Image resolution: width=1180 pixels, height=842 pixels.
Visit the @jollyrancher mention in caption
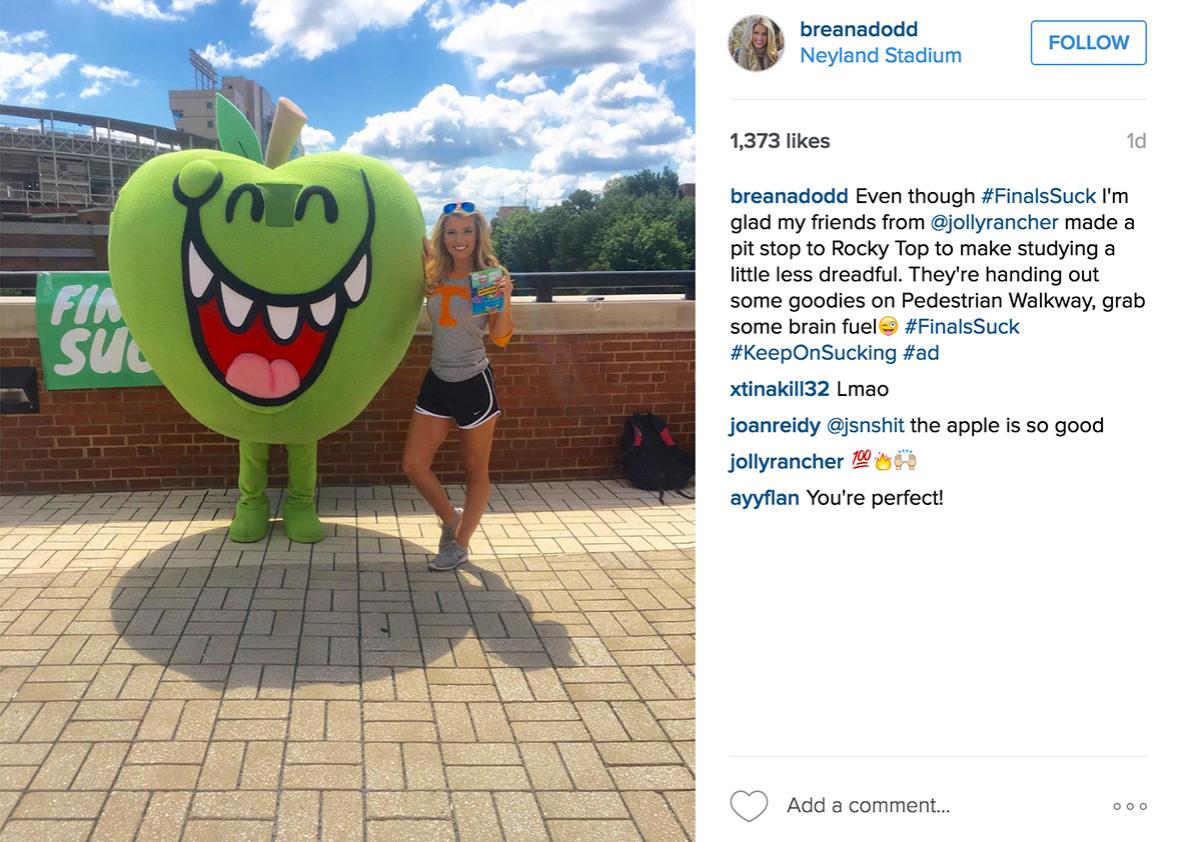[994, 223]
